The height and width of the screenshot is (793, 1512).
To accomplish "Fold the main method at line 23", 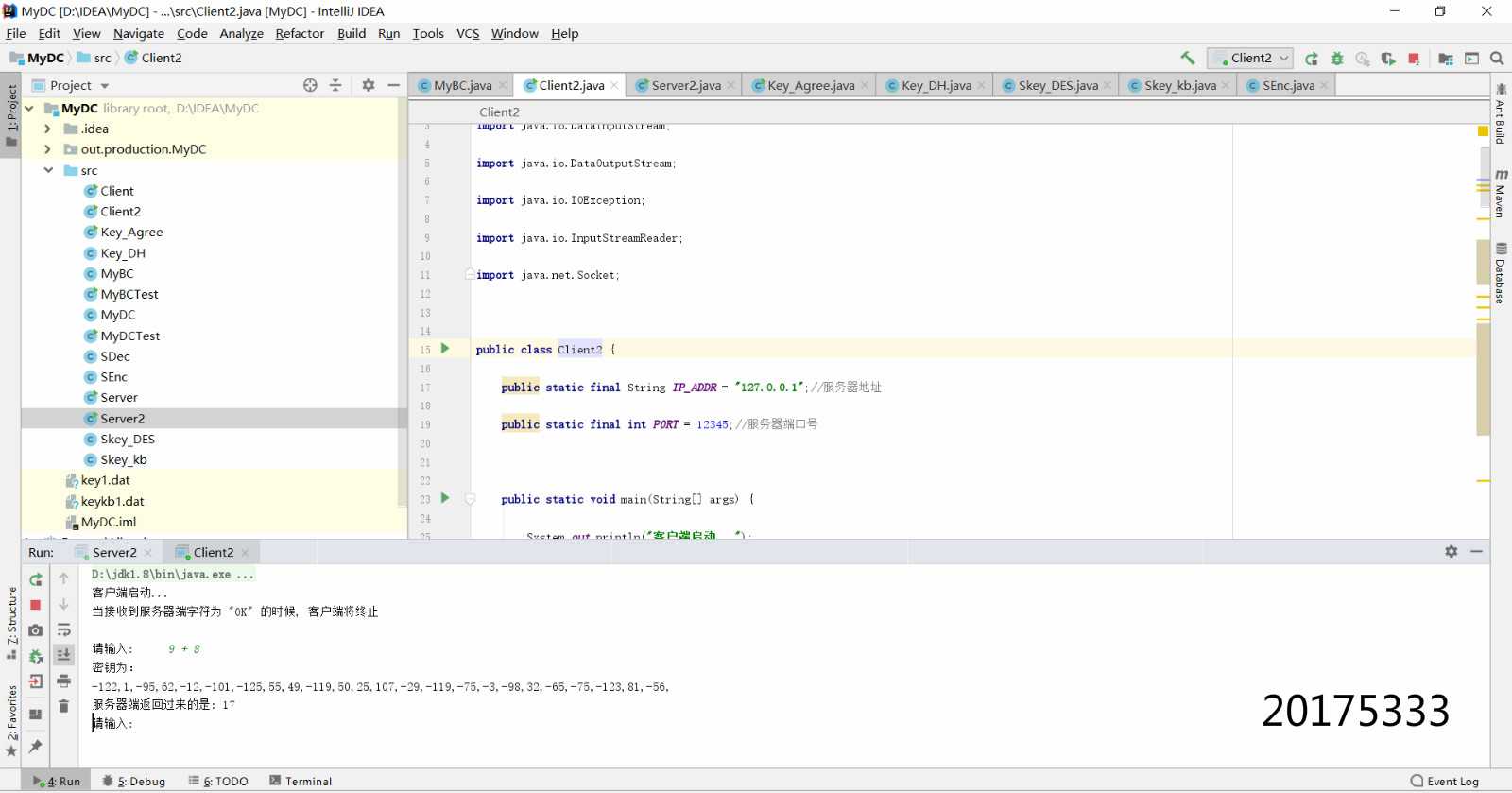I will click(470, 498).
